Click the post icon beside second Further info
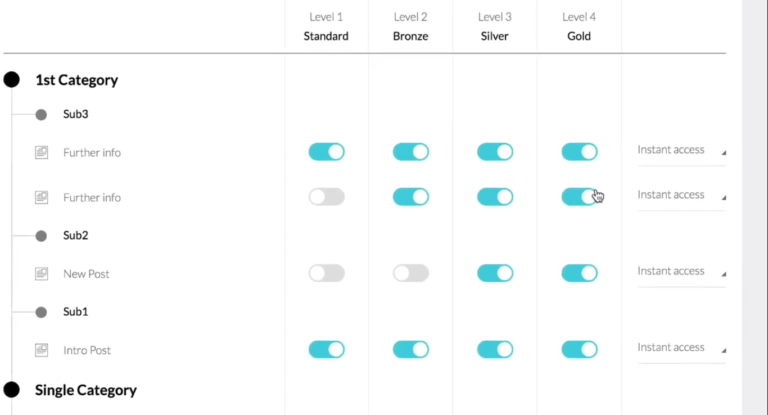The height and width of the screenshot is (415, 768). click(41, 198)
